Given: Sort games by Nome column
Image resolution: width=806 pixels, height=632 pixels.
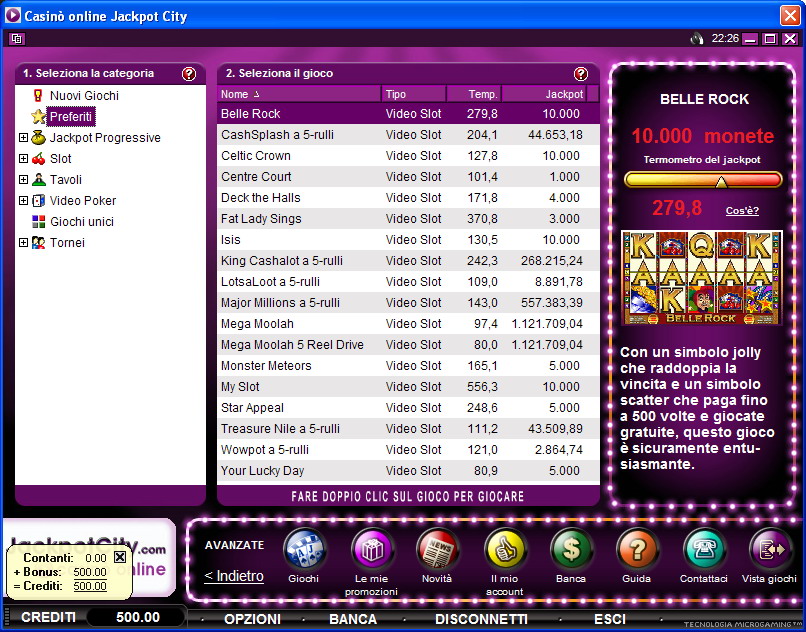Looking at the screenshot, I should click(299, 94).
